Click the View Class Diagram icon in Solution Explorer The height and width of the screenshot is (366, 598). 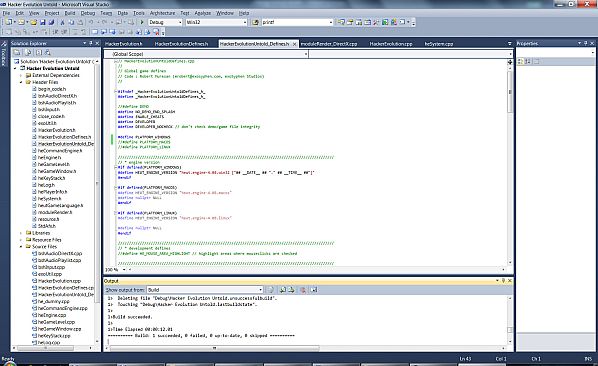click(x=48, y=53)
